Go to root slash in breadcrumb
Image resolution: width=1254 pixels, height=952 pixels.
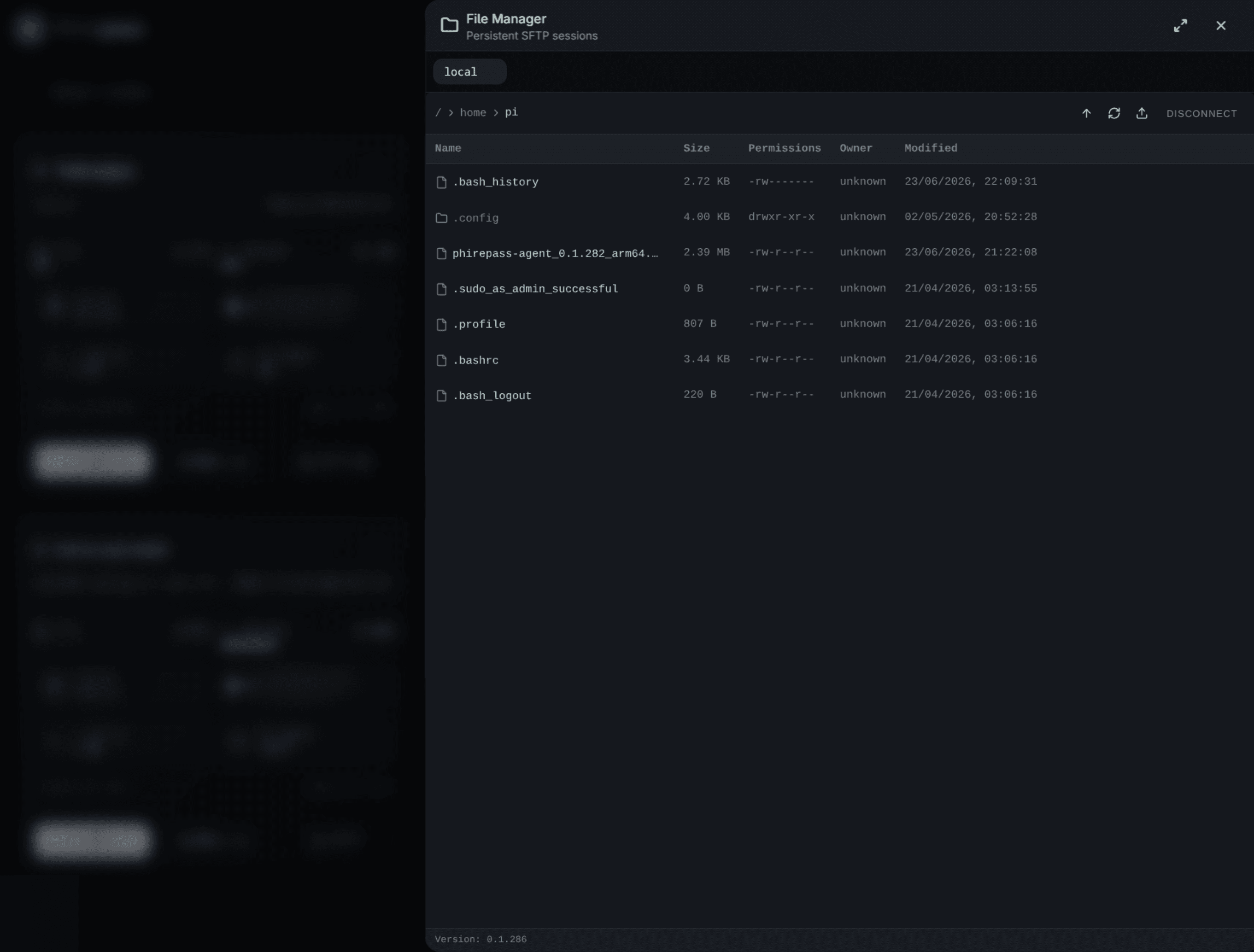point(438,113)
